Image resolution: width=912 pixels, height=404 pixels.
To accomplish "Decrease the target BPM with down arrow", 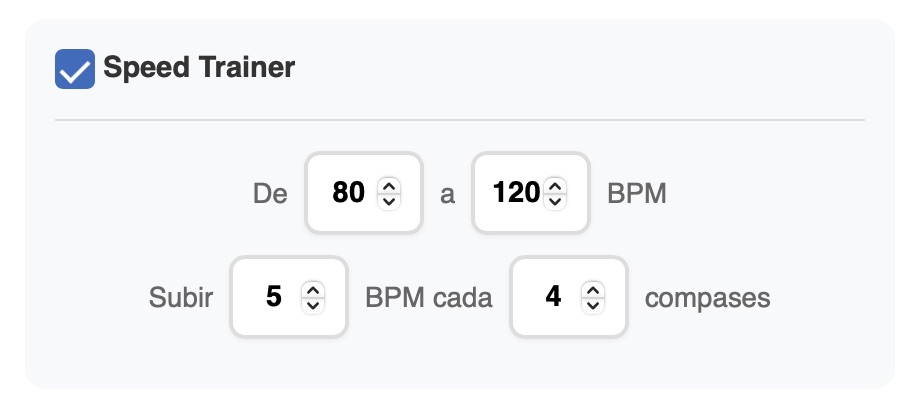I will 556,199.
